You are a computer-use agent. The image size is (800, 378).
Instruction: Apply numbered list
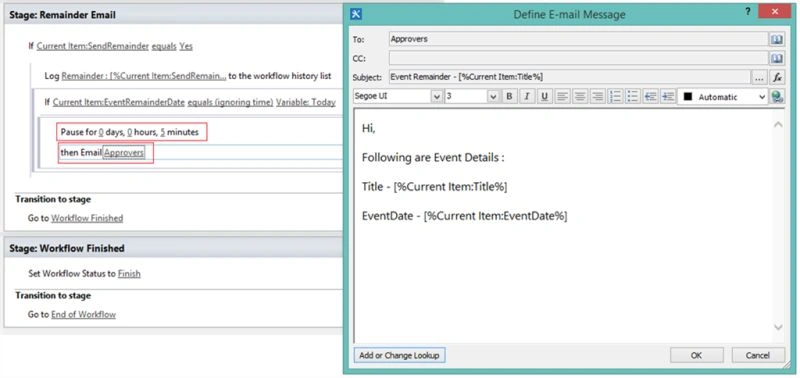(x=615, y=96)
